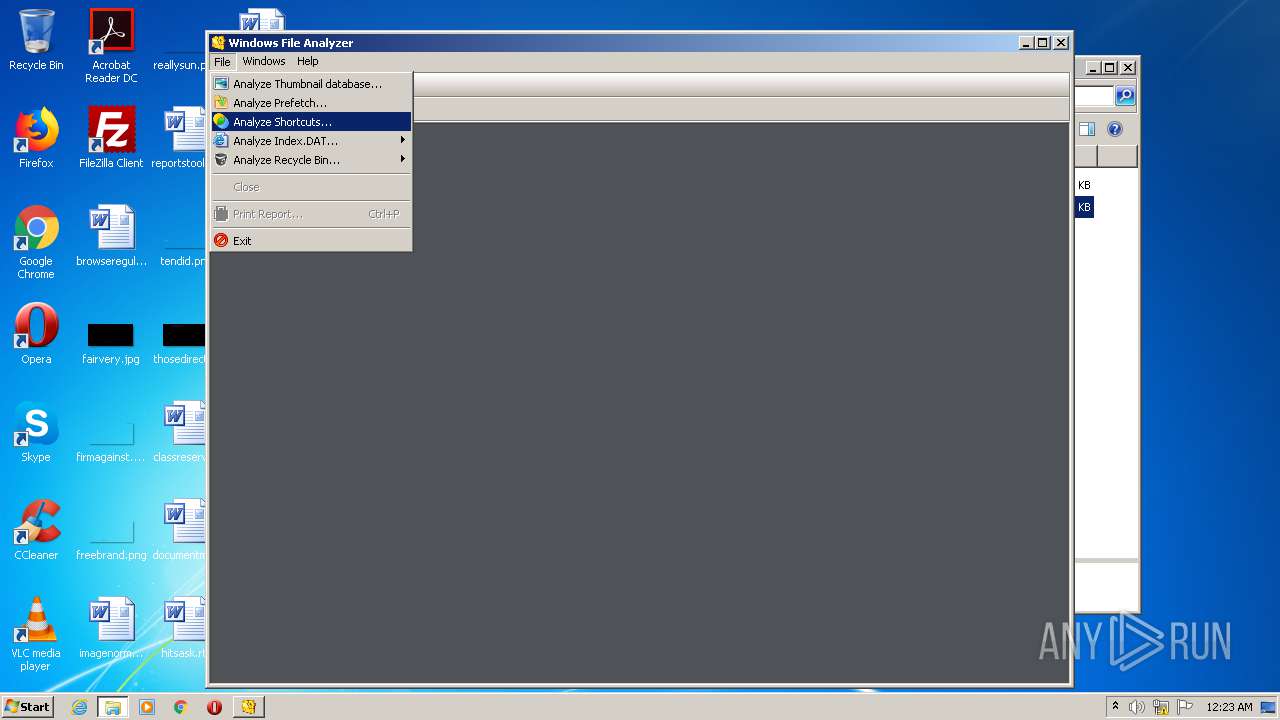
Task: Open the File menu
Action: [x=222, y=61]
